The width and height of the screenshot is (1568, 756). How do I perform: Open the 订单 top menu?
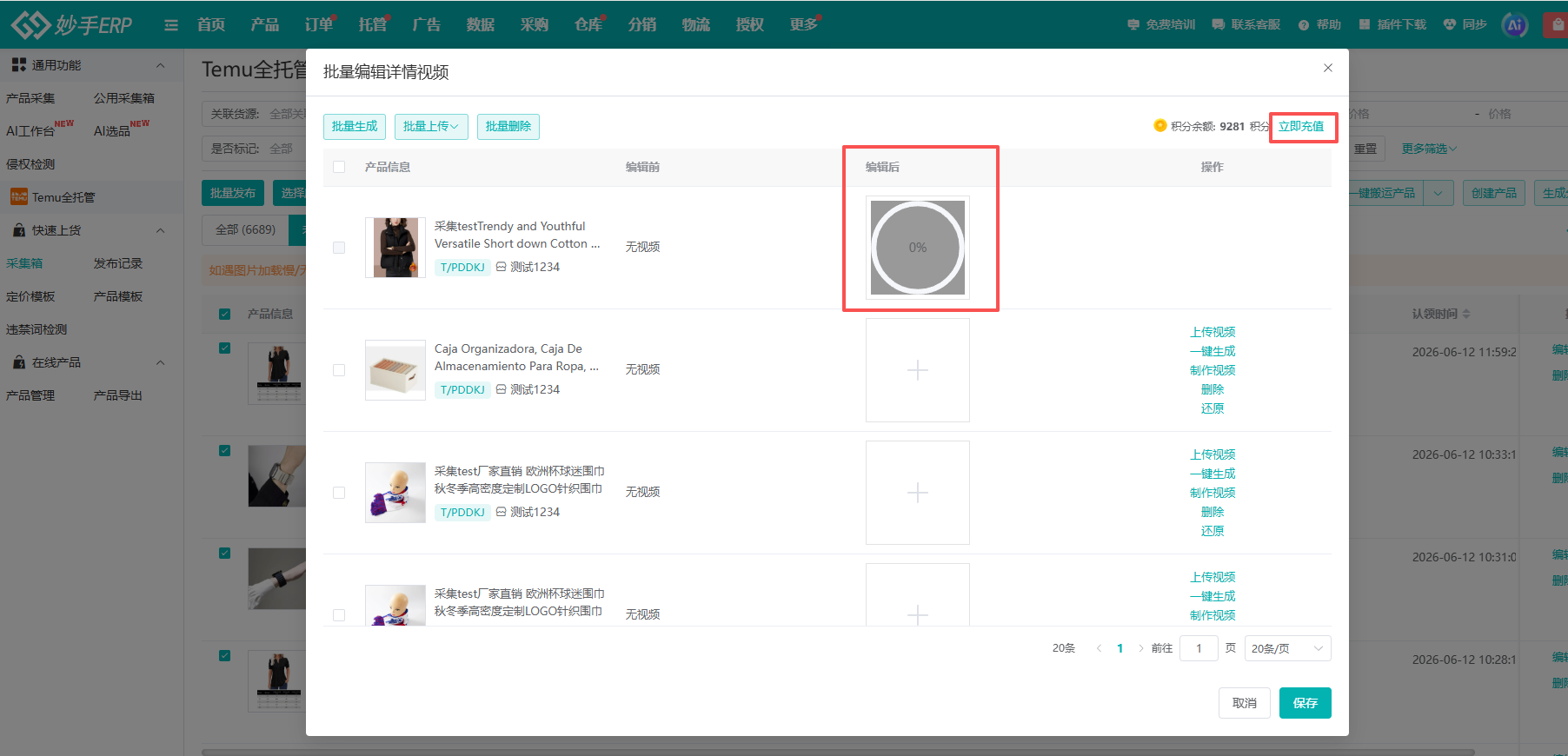(318, 24)
